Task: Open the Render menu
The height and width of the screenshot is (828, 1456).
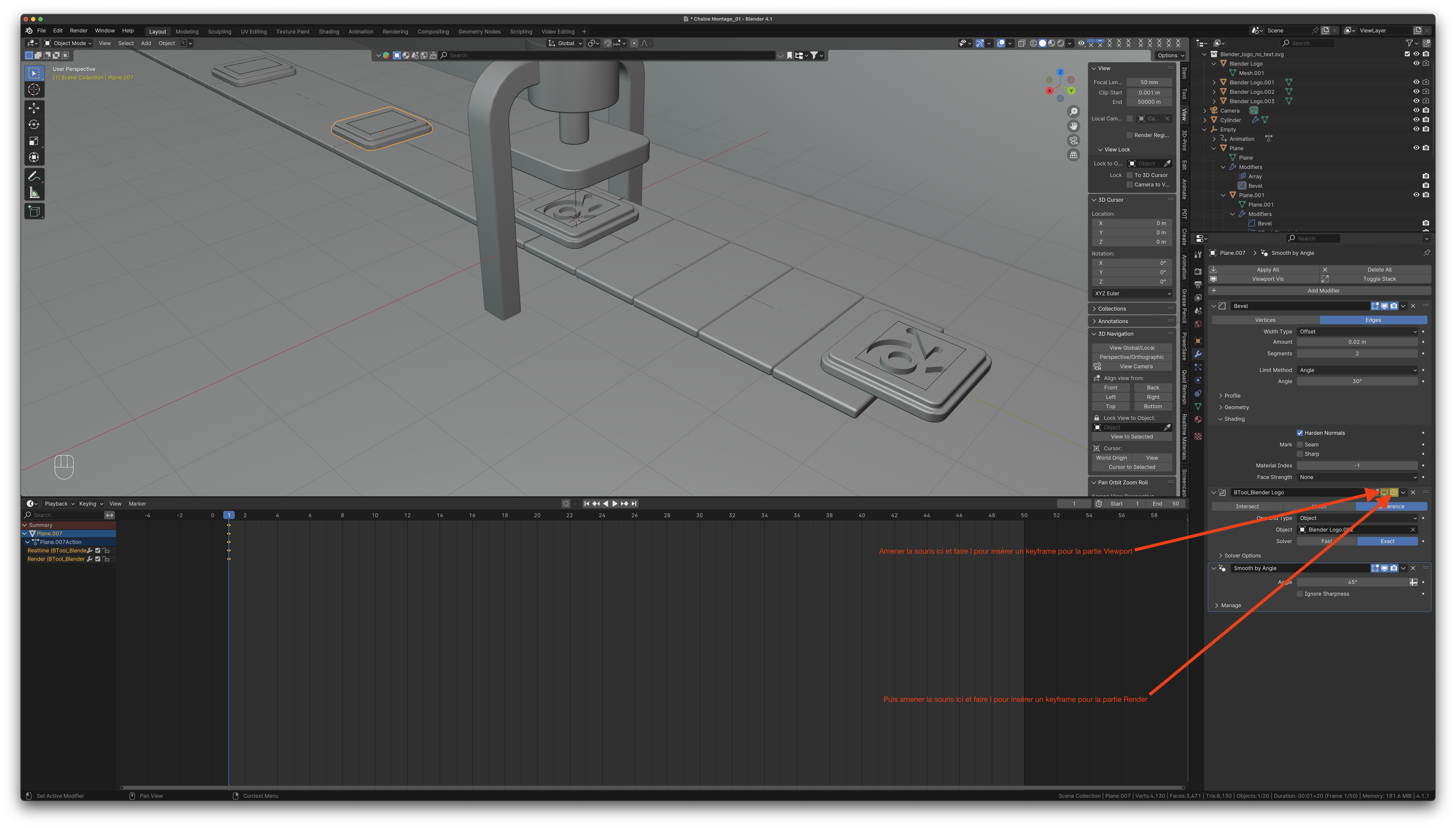Action: pos(78,31)
